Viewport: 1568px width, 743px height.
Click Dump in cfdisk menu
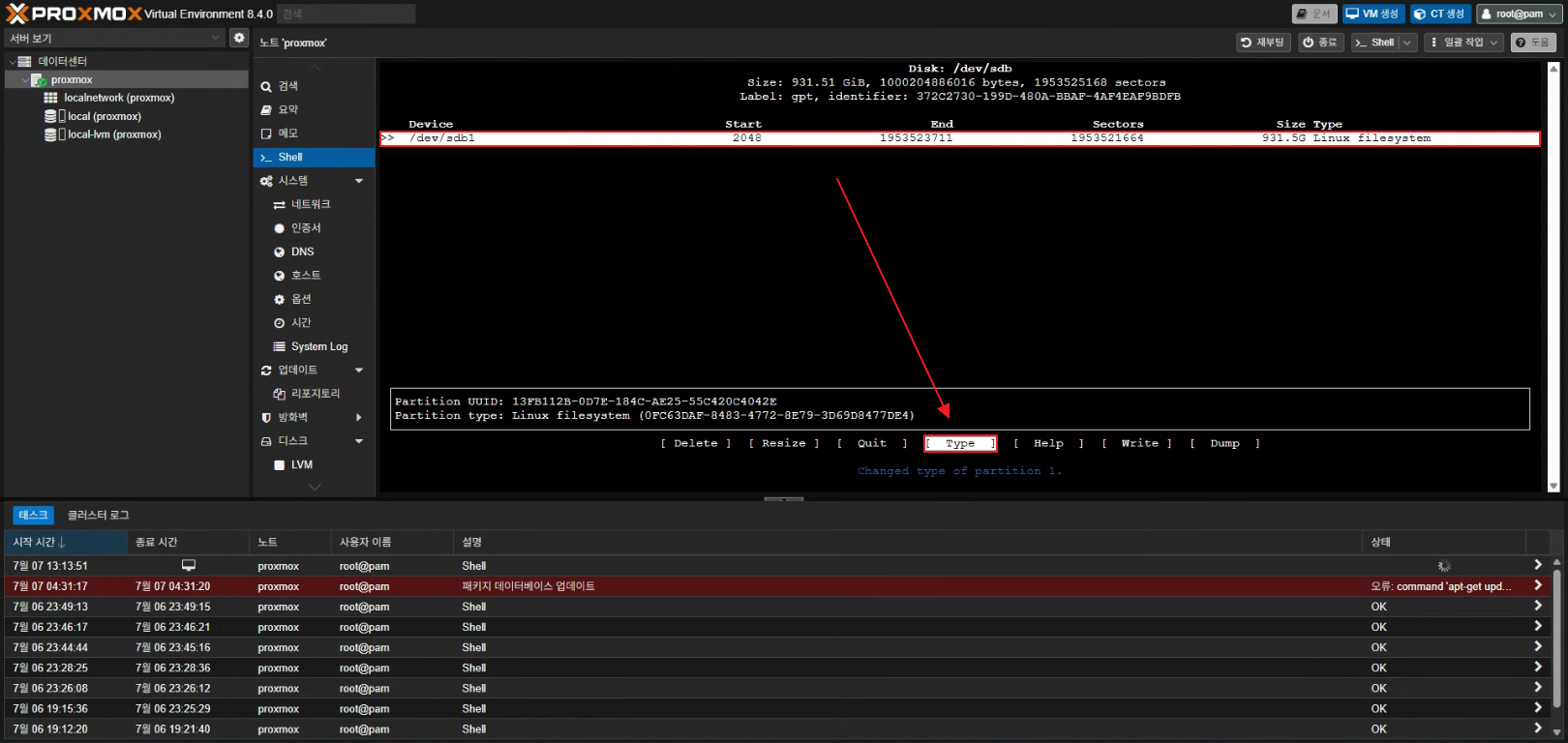[x=1224, y=443]
